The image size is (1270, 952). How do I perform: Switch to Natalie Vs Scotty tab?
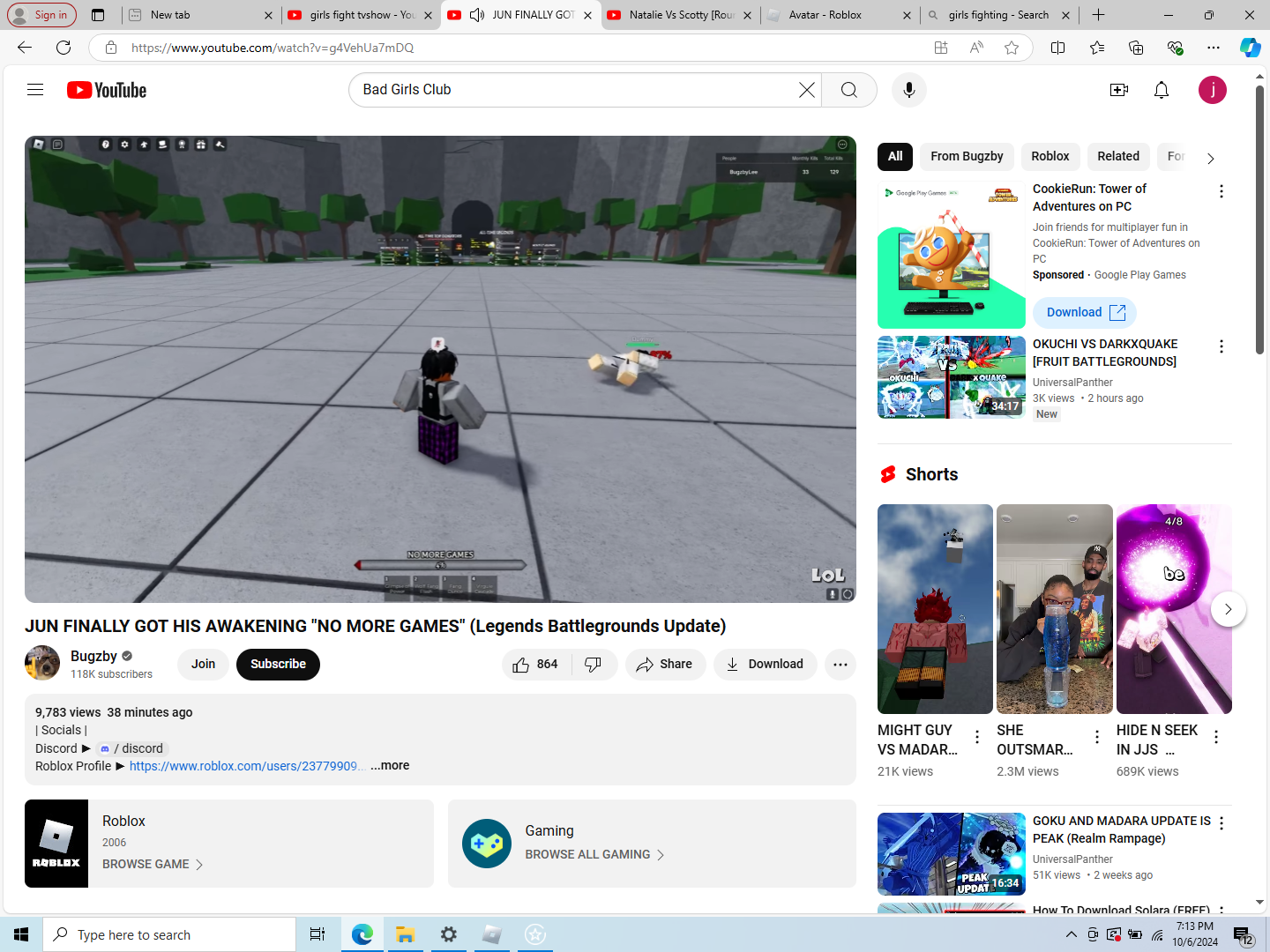coord(679,15)
